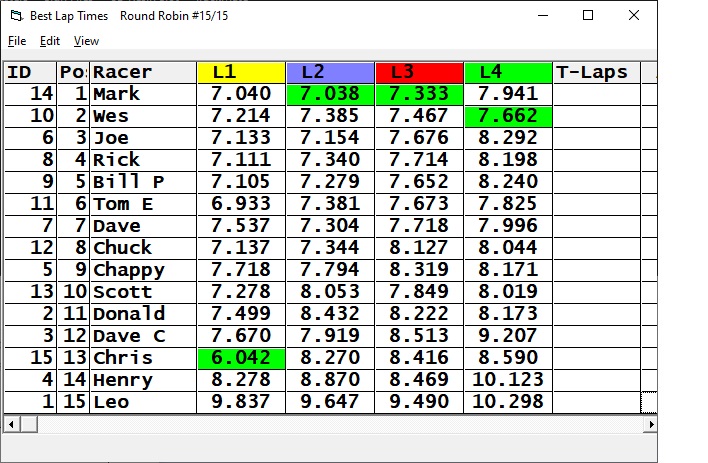Image resolution: width=708 pixels, height=463 pixels.
Task: Open the View menu
Action: tap(87, 41)
